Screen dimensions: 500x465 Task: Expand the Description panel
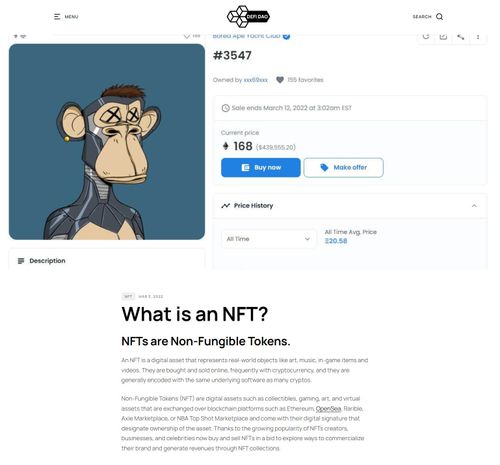coord(107,261)
